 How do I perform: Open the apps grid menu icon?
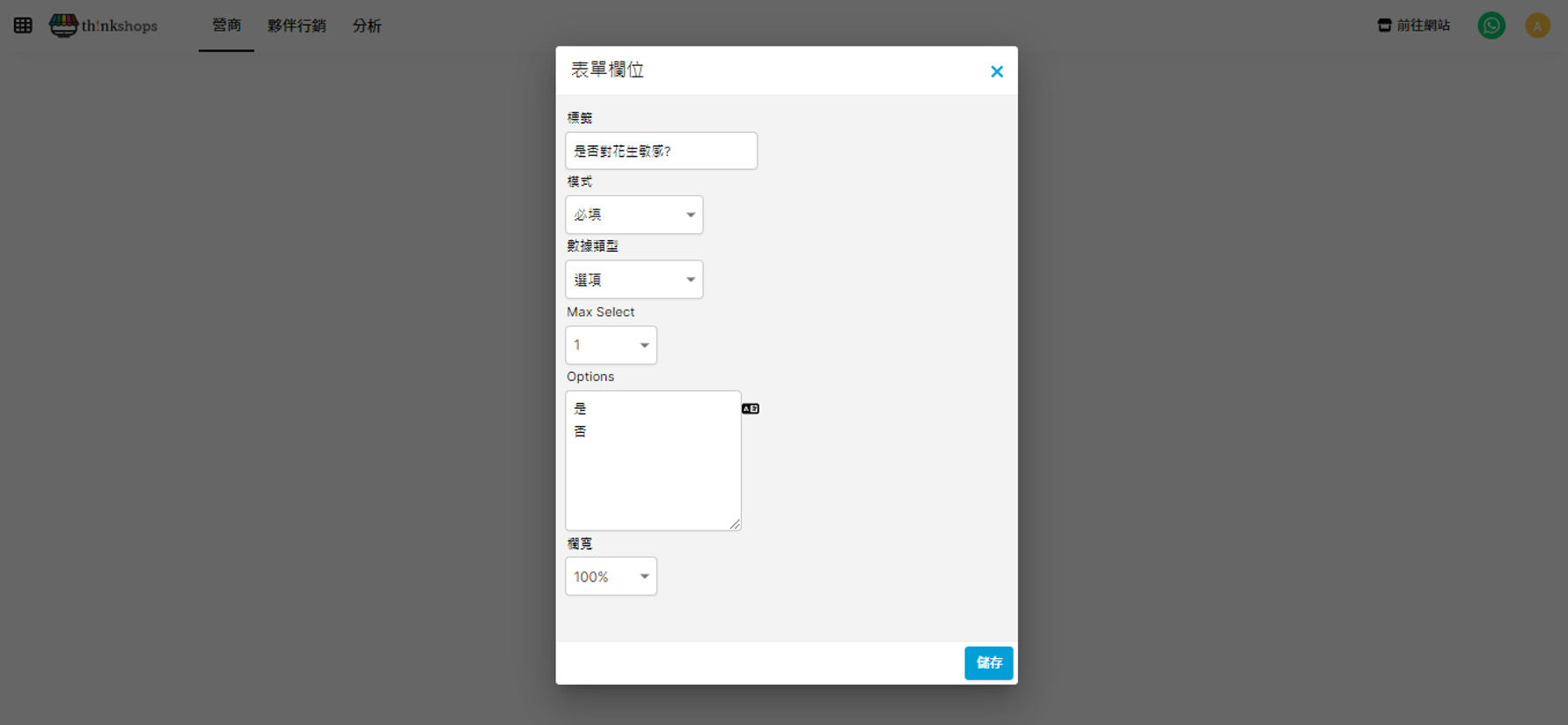[23, 26]
